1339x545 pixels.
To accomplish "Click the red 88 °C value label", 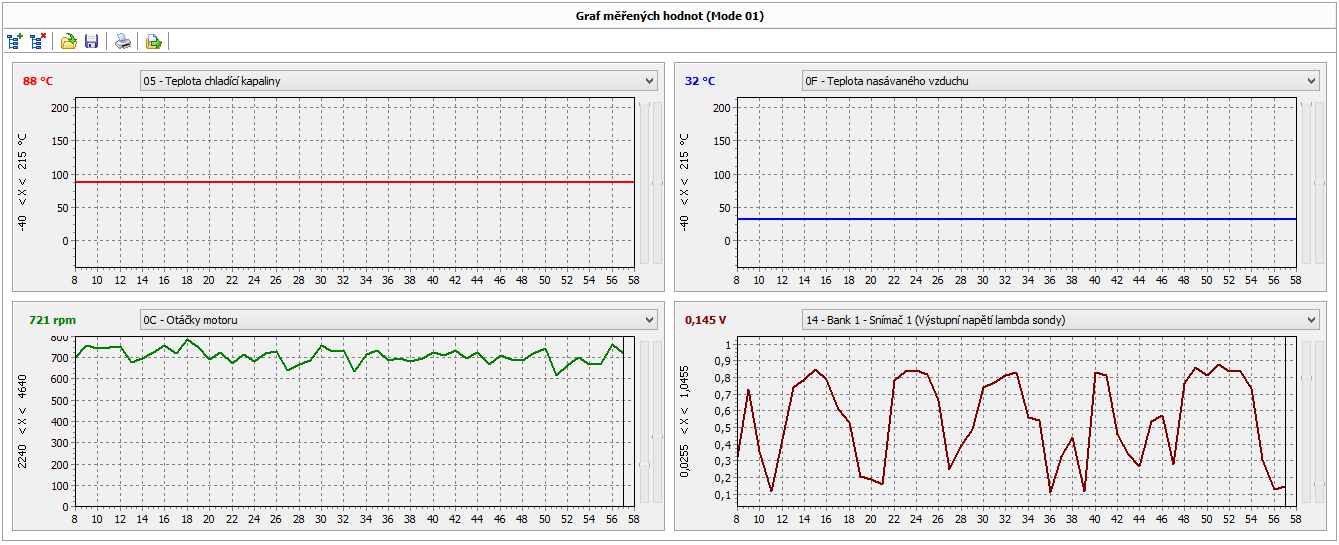I will (38, 81).
